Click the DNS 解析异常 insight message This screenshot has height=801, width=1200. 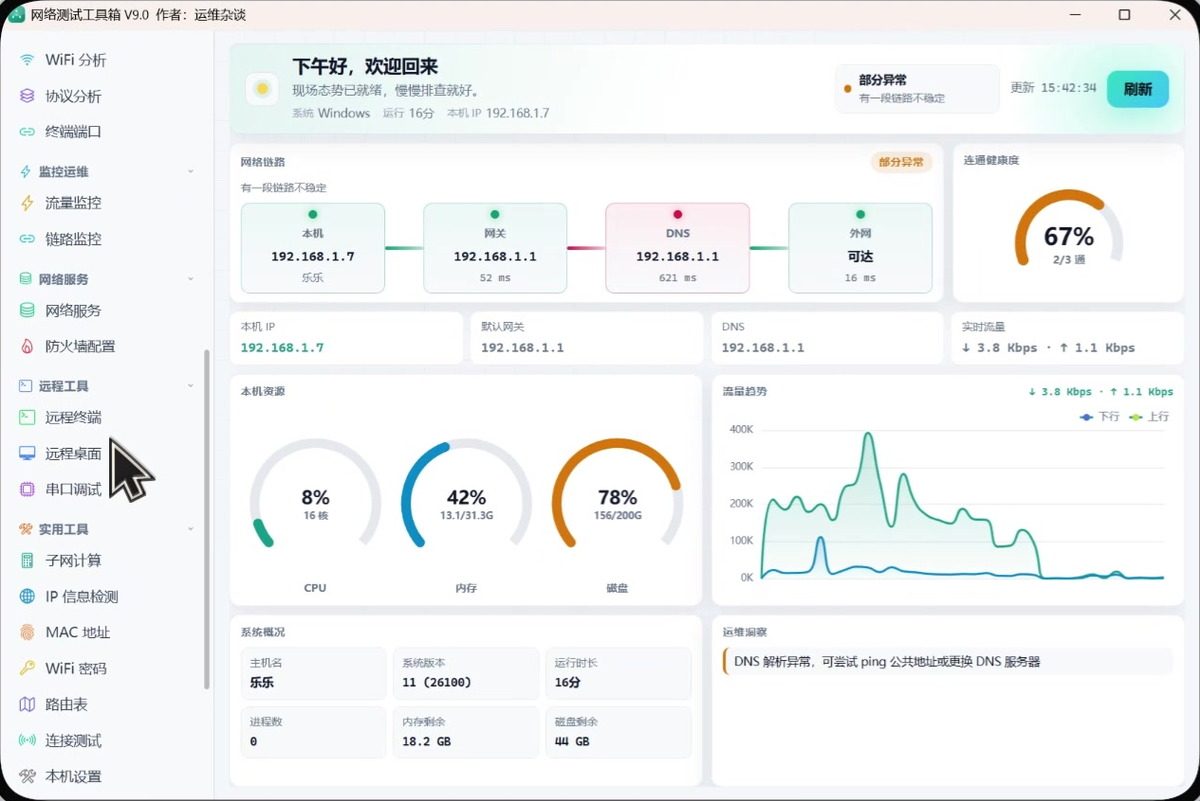tap(947, 662)
